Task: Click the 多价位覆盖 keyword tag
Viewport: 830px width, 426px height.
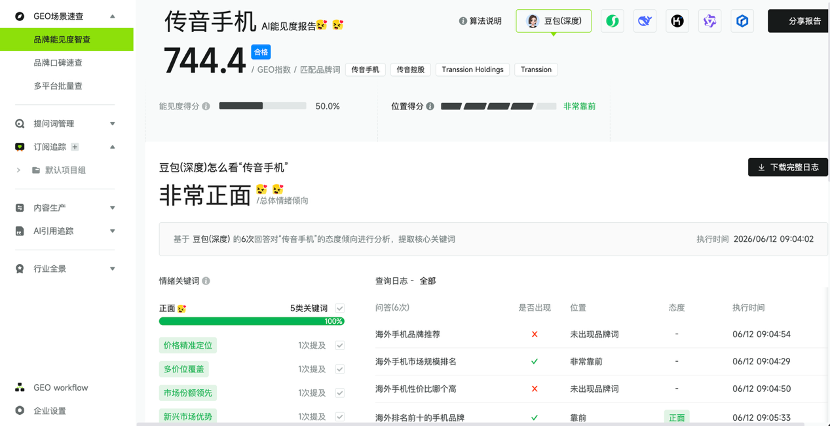Action: 184,369
